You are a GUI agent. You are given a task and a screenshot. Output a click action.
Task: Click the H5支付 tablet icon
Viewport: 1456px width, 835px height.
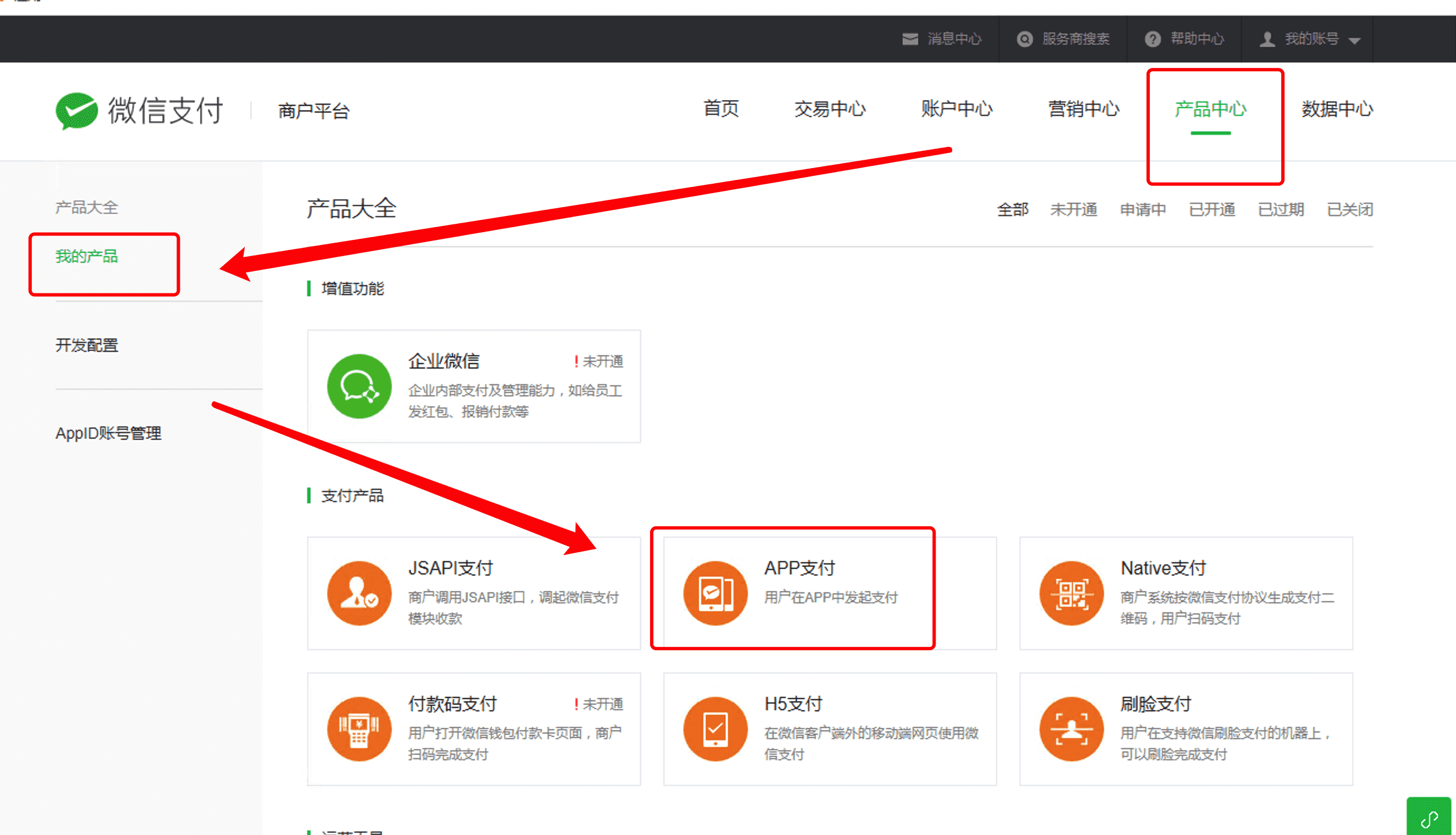click(x=715, y=729)
